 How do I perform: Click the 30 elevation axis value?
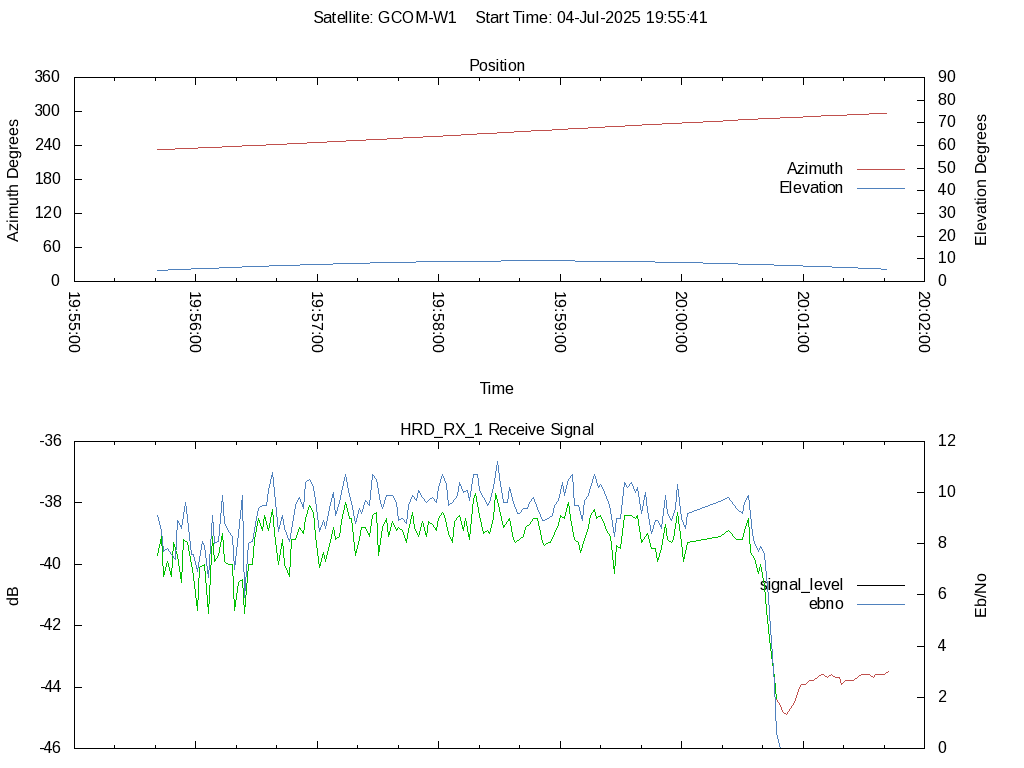[947, 213]
